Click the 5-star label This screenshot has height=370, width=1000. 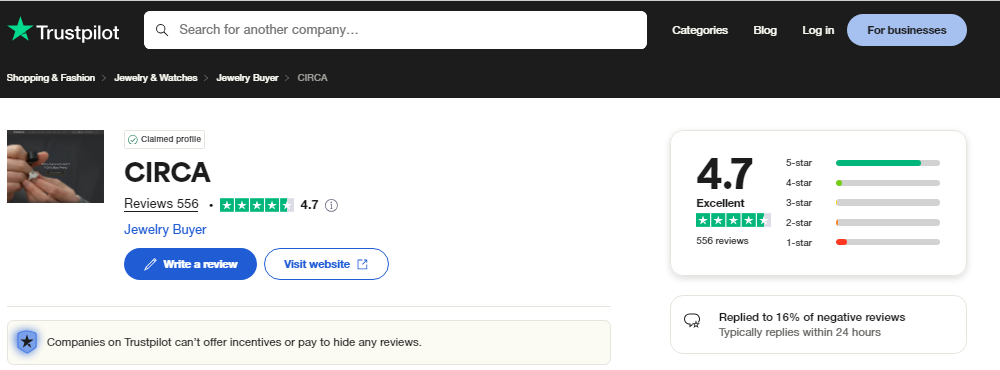point(799,163)
